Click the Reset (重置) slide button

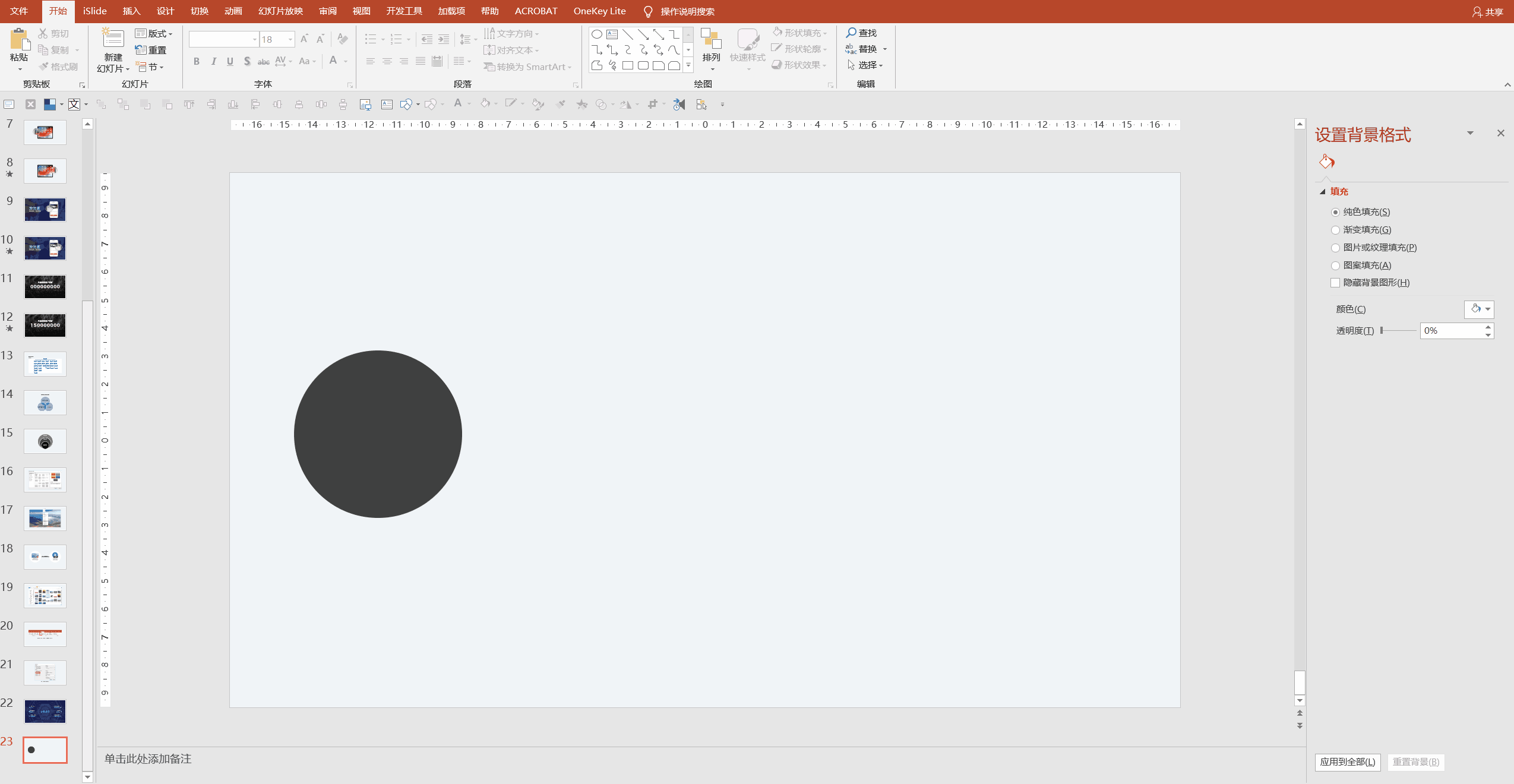[151, 50]
